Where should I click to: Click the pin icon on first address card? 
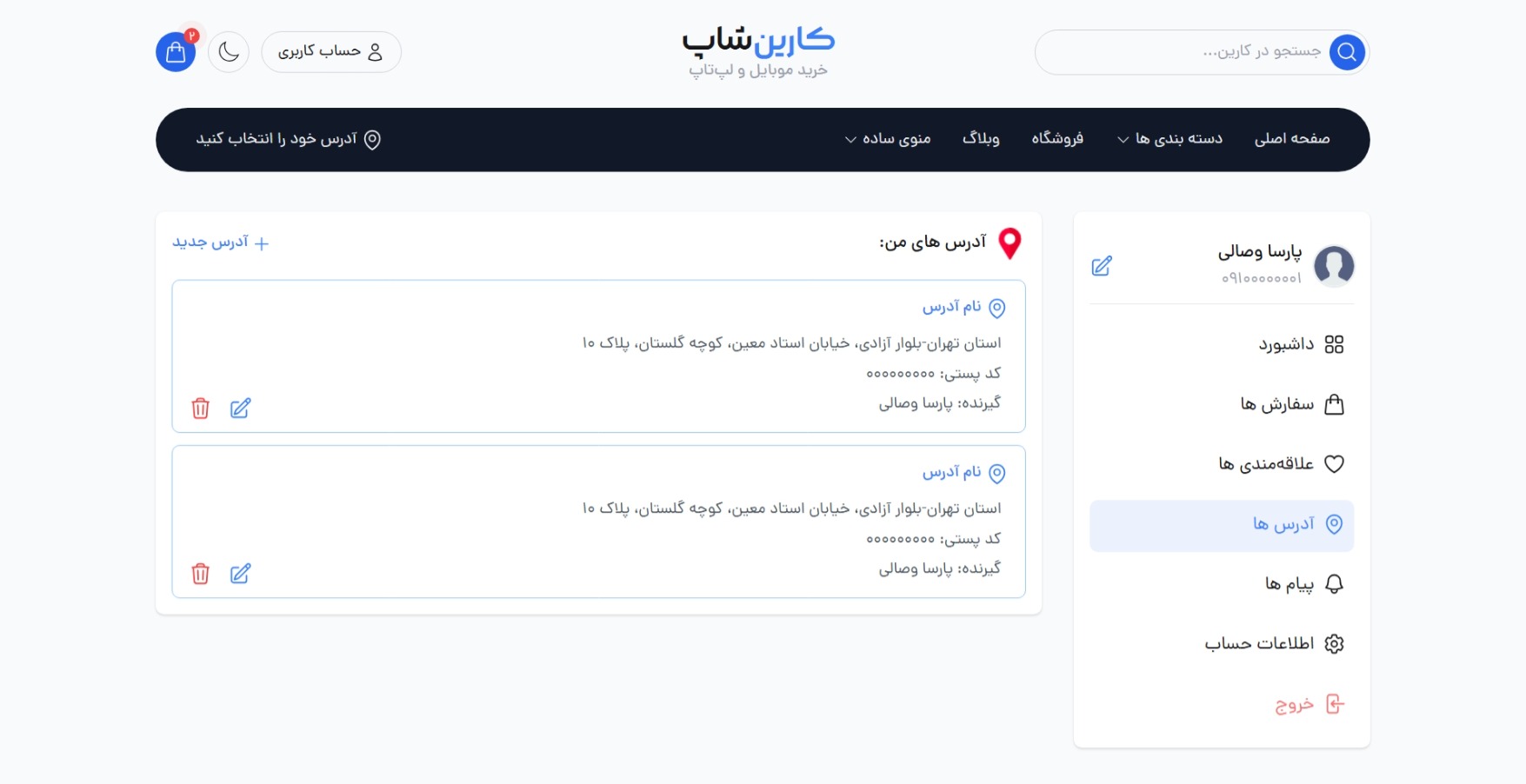pyautogui.click(x=997, y=308)
